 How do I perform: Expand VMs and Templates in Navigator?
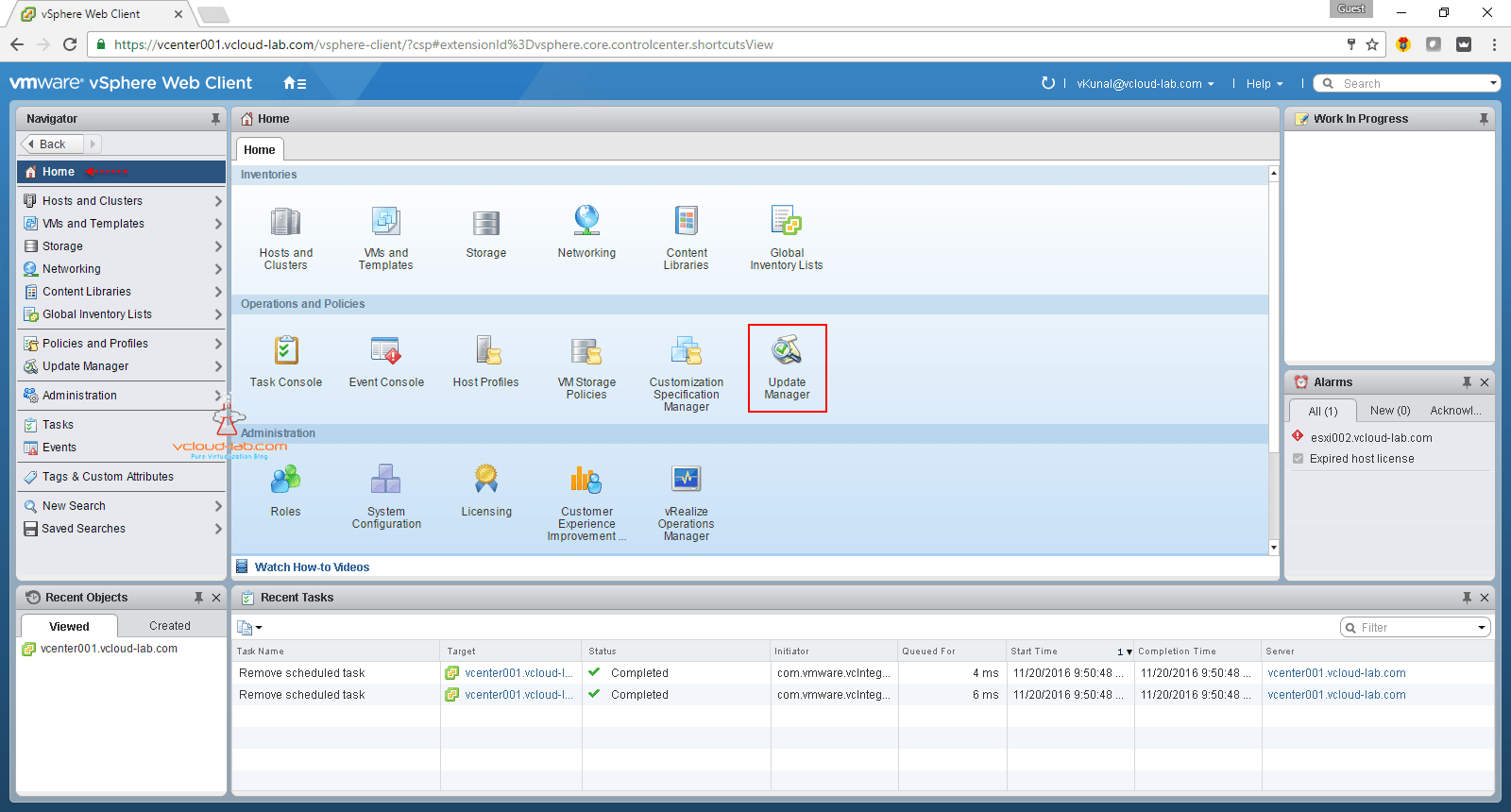click(x=218, y=224)
